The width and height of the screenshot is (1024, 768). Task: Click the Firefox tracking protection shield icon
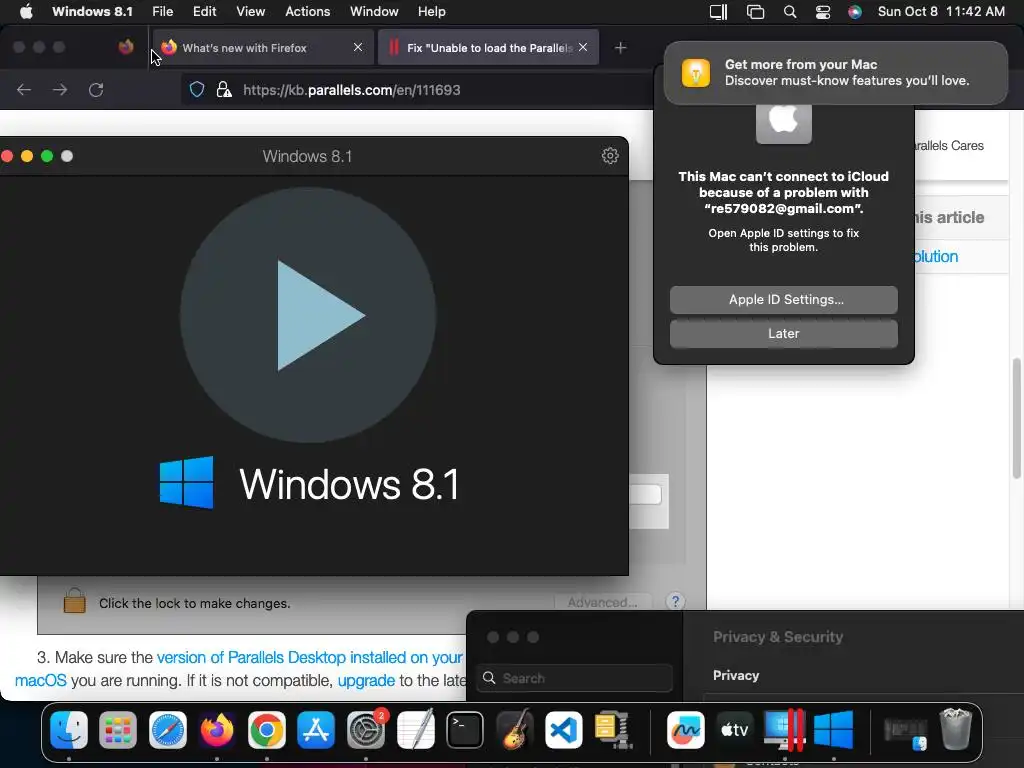[197, 89]
